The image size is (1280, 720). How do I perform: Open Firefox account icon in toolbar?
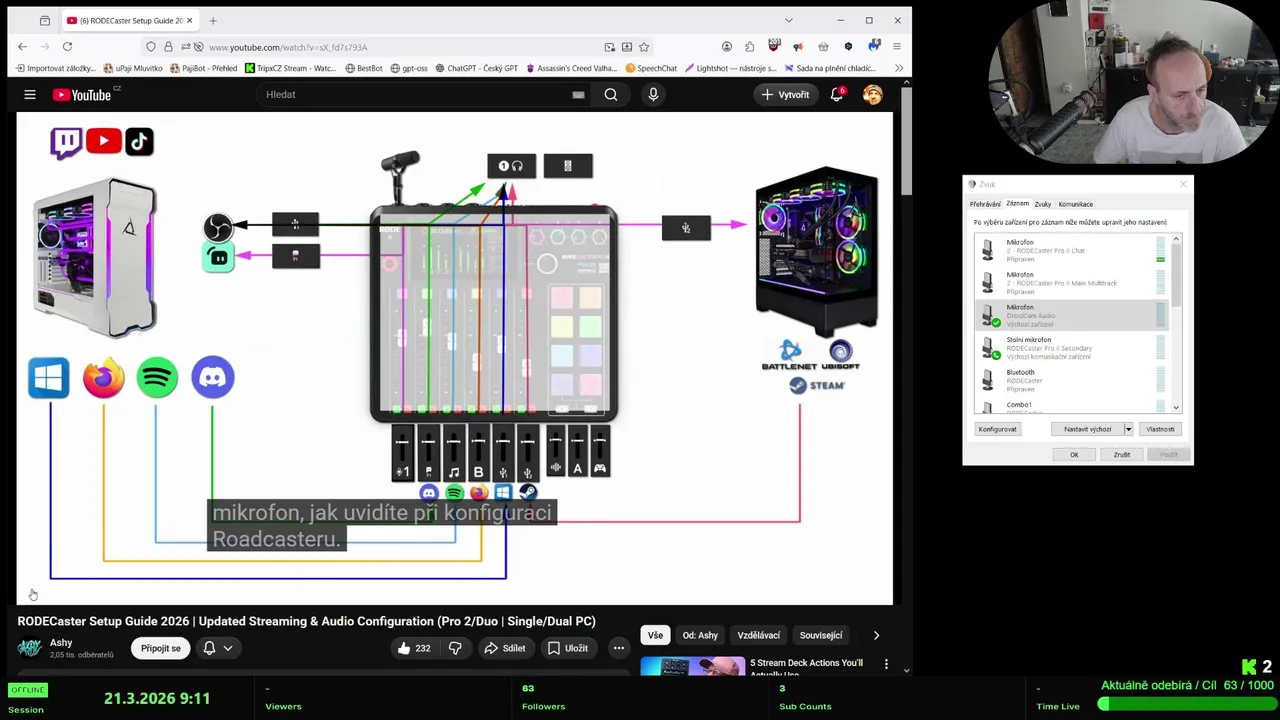726,47
